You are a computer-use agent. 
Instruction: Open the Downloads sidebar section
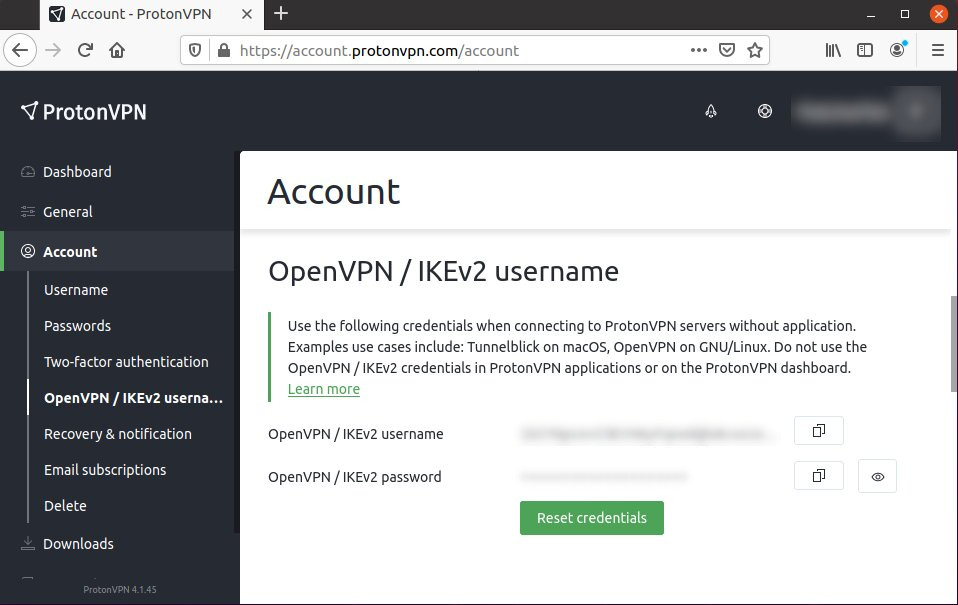78,544
